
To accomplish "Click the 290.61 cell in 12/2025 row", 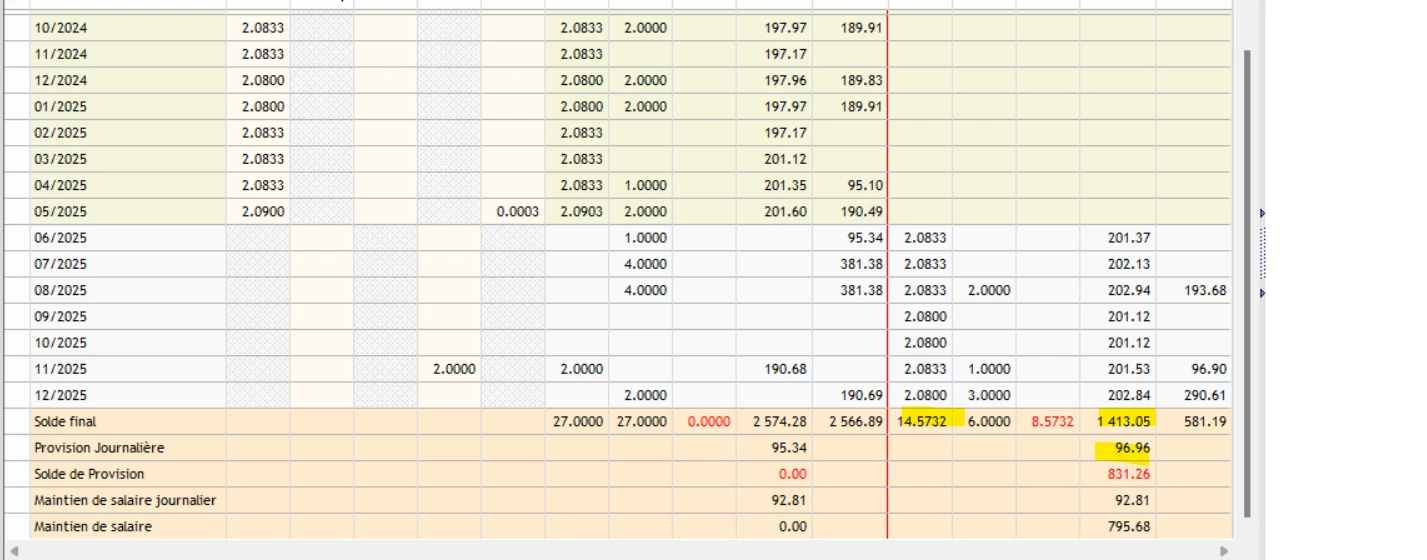I will 1194,395.
